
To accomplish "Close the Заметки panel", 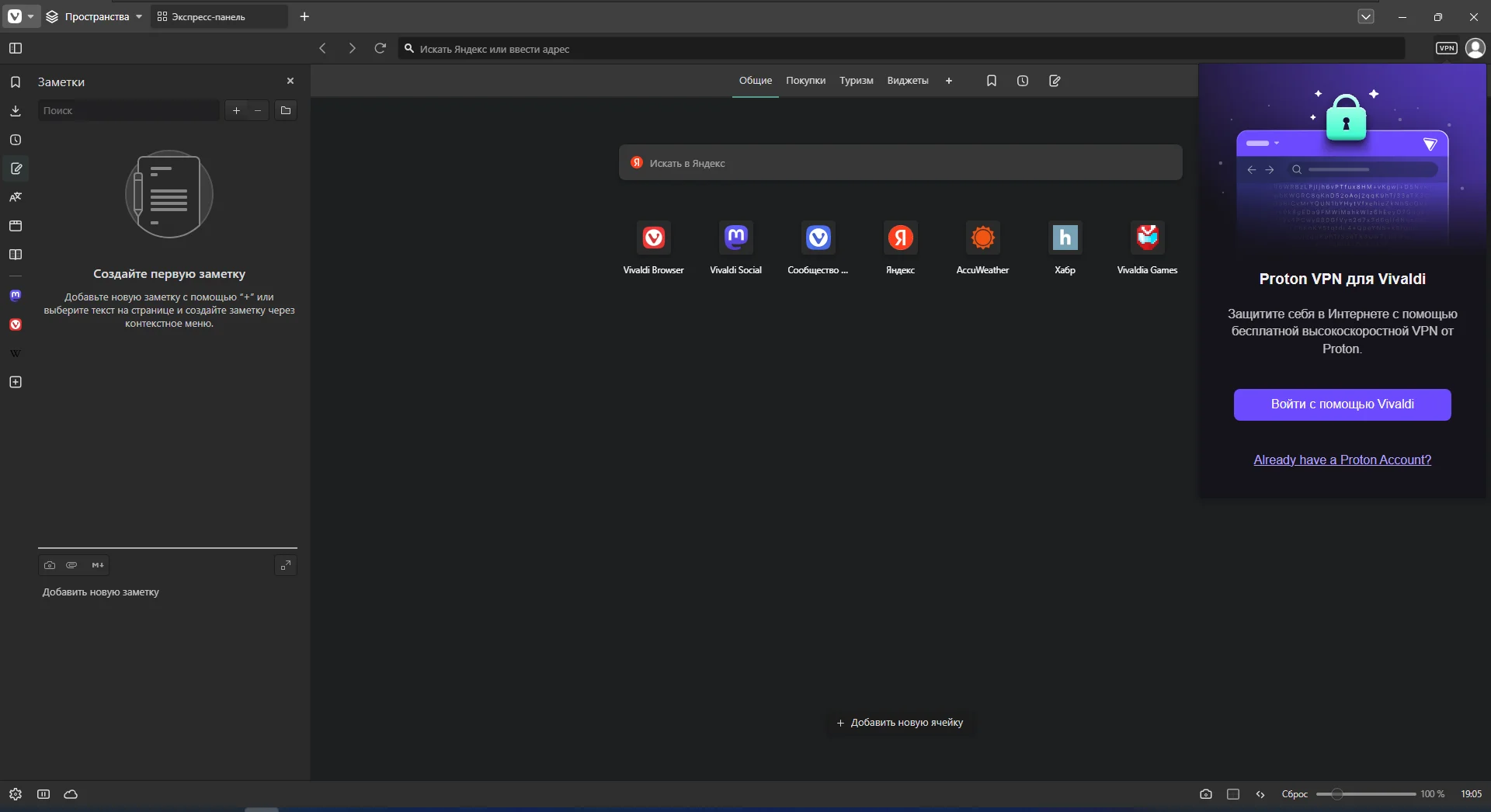I will pos(290,81).
